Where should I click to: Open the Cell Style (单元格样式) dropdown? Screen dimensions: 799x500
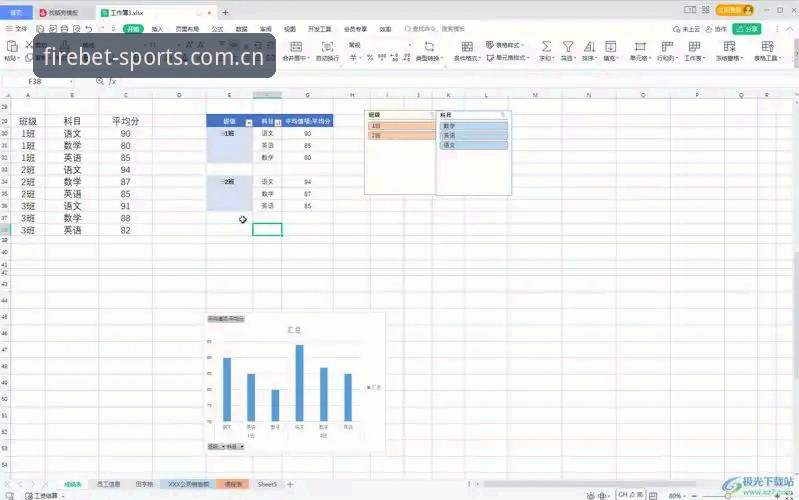508,58
